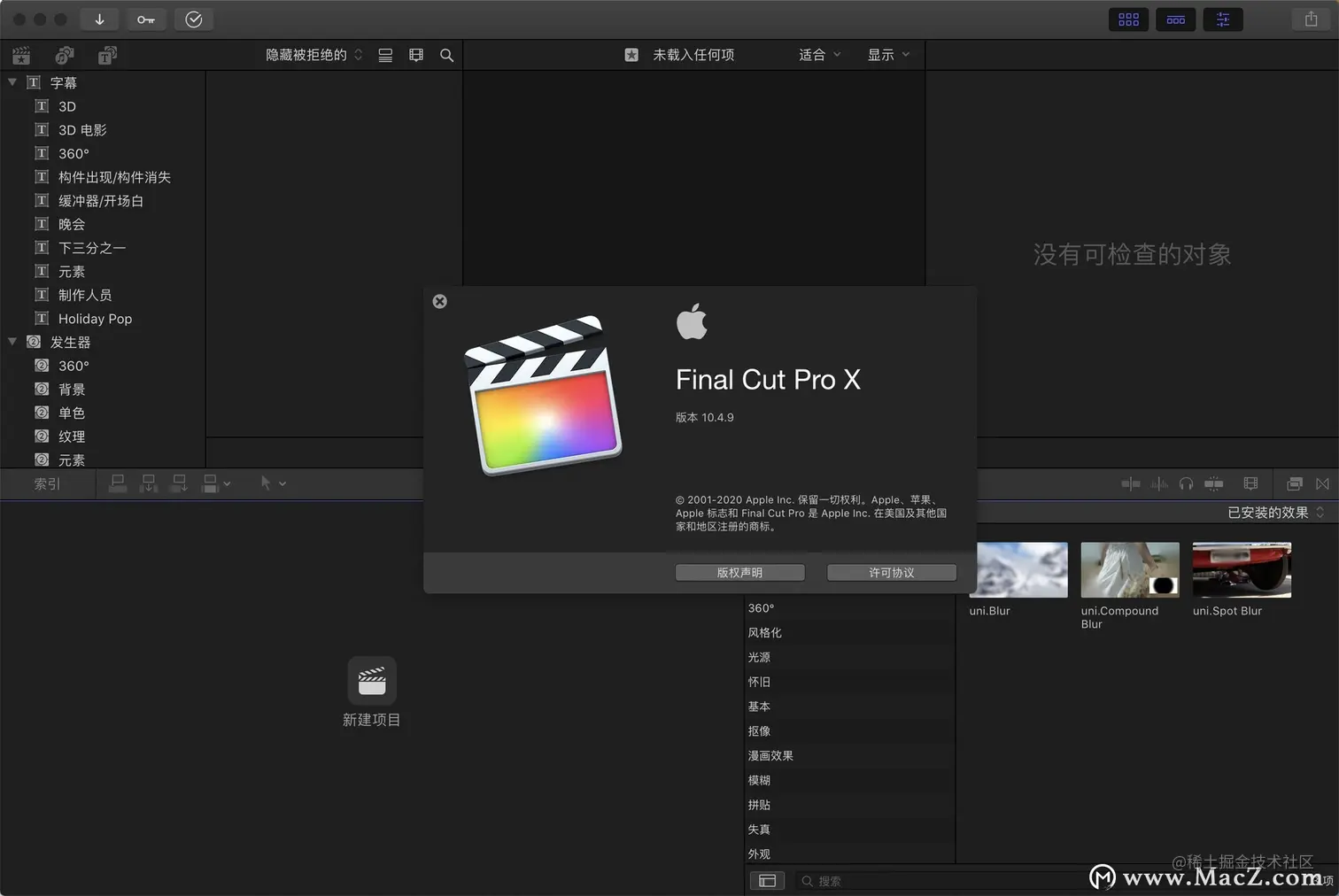Image resolution: width=1339 pixels, height=896 pixels.
Task: Click the viewer star clip icon
Action: (631, 55)
